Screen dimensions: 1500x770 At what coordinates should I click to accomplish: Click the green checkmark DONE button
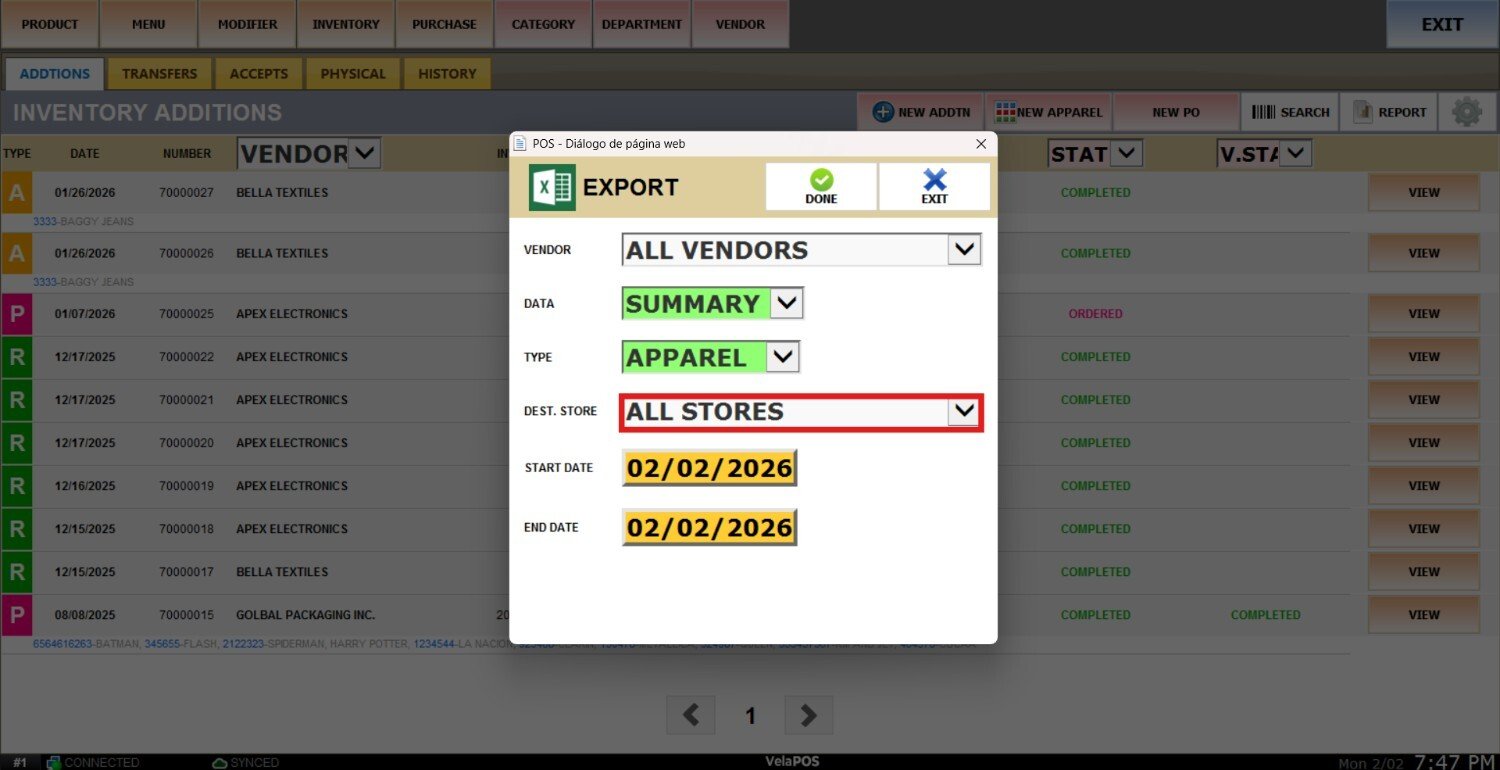tap(821, 186)
